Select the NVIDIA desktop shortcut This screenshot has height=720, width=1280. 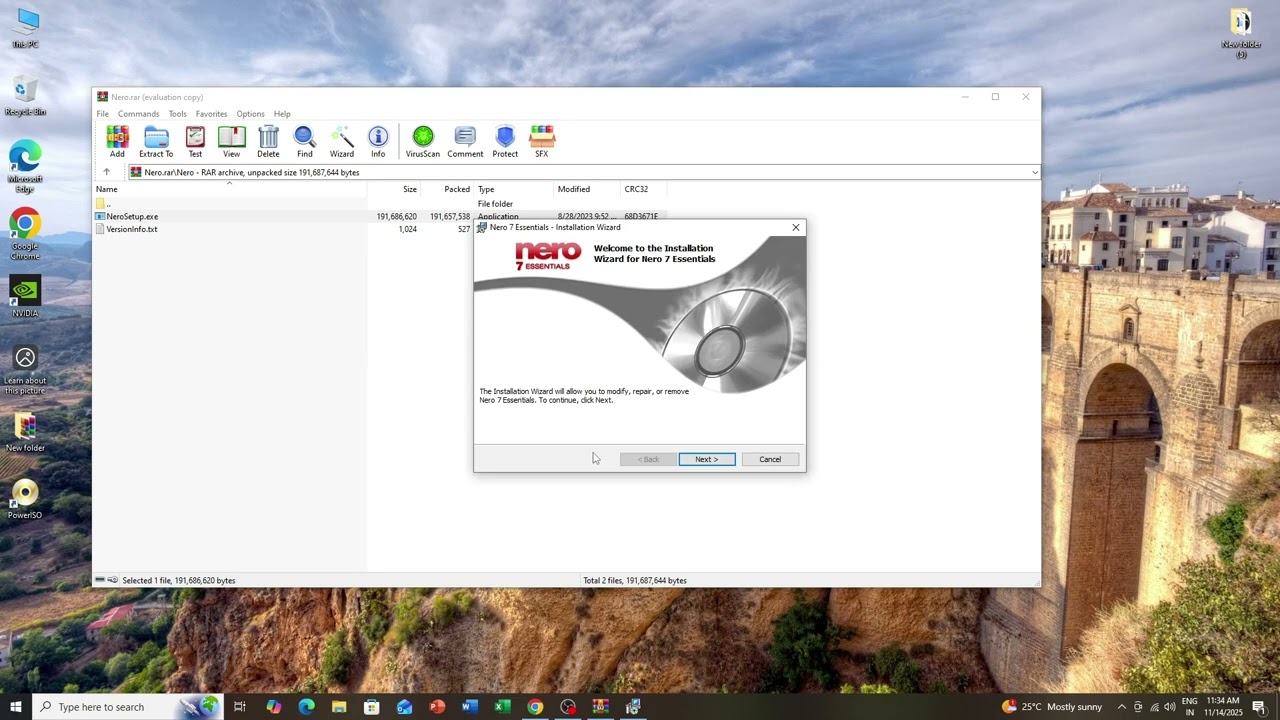[25, 297]
